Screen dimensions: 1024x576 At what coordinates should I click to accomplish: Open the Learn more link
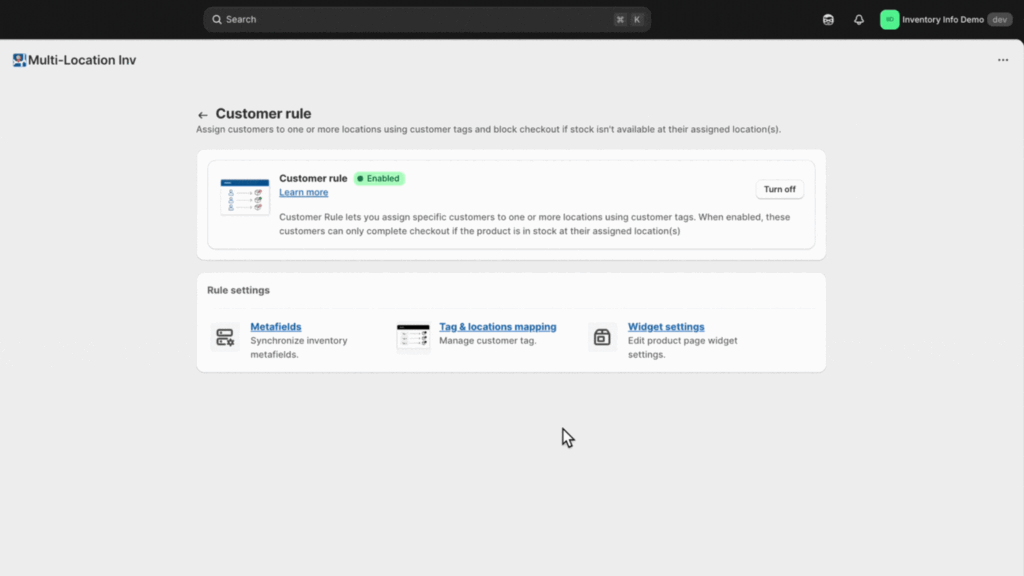click(303, 193)
